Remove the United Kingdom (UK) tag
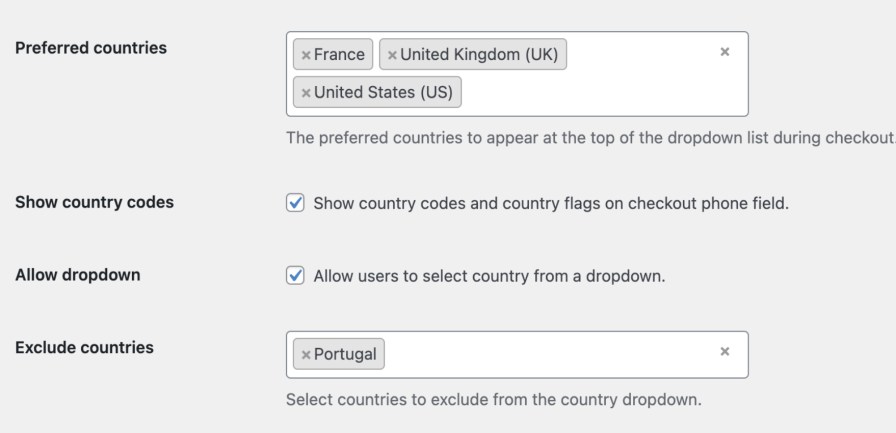 pos(392,55)
